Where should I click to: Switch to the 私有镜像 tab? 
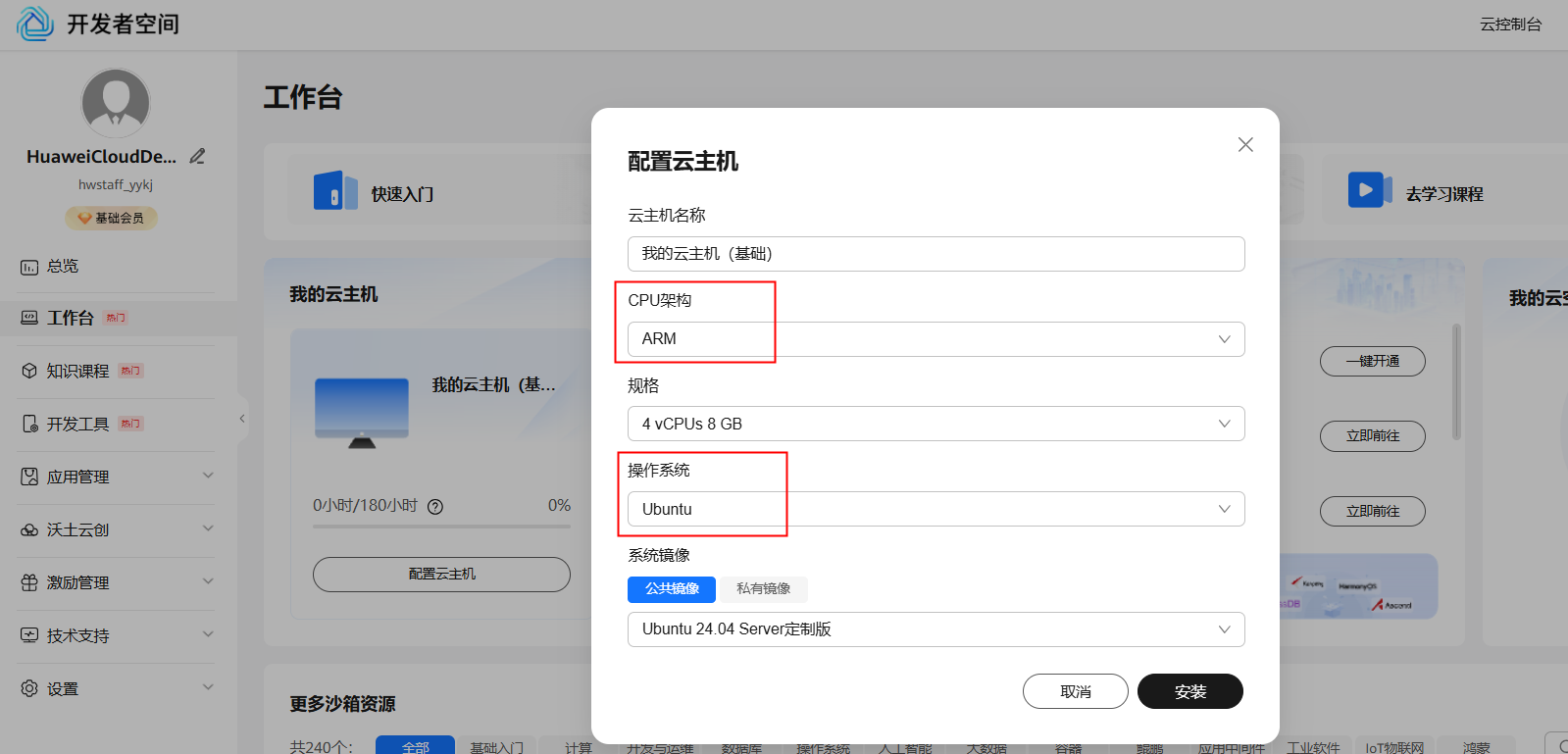tap(763, 588)
